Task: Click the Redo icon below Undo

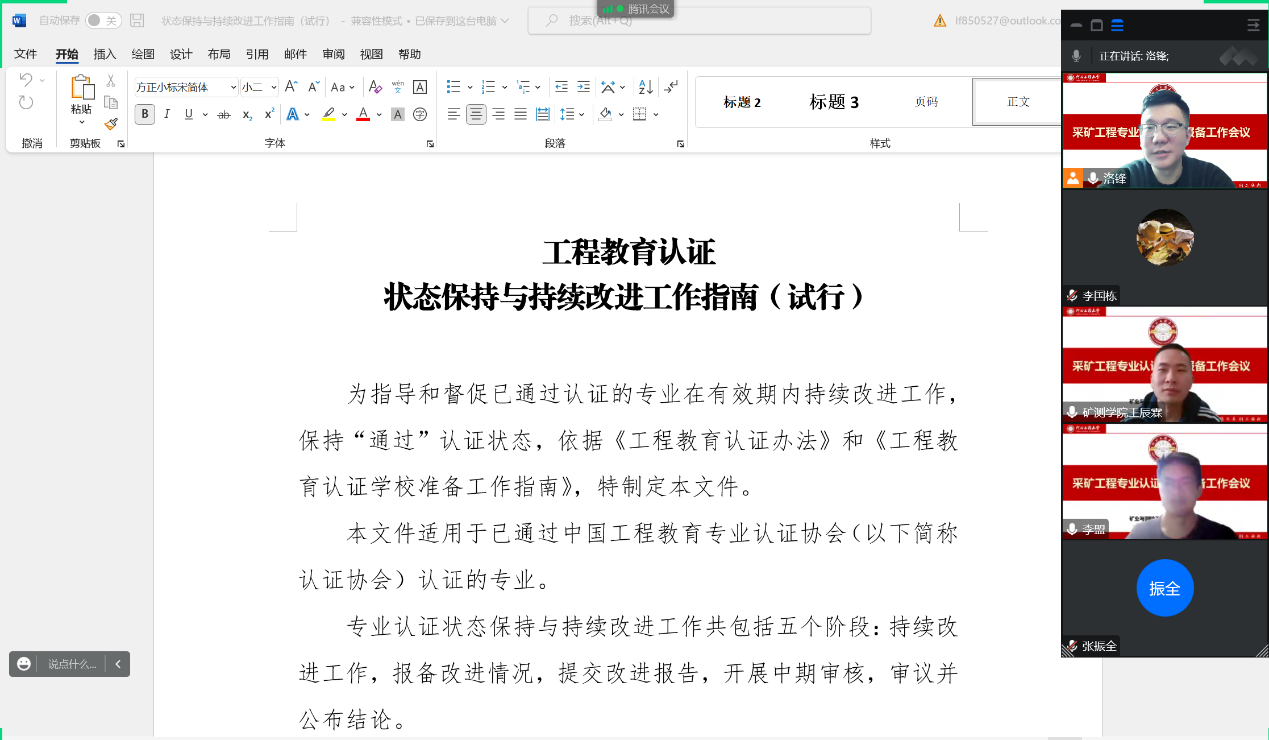Action: [x=26, y=103]
